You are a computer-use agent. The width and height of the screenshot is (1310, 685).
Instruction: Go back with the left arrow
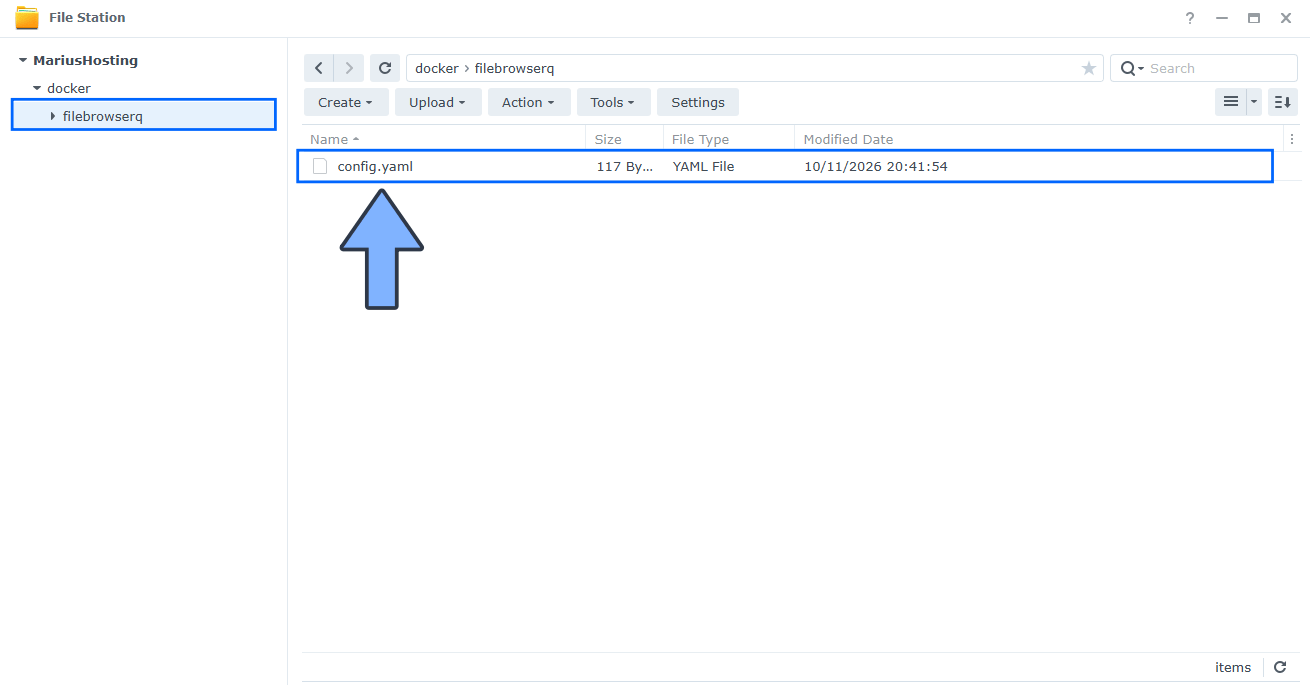click(318, 68)
